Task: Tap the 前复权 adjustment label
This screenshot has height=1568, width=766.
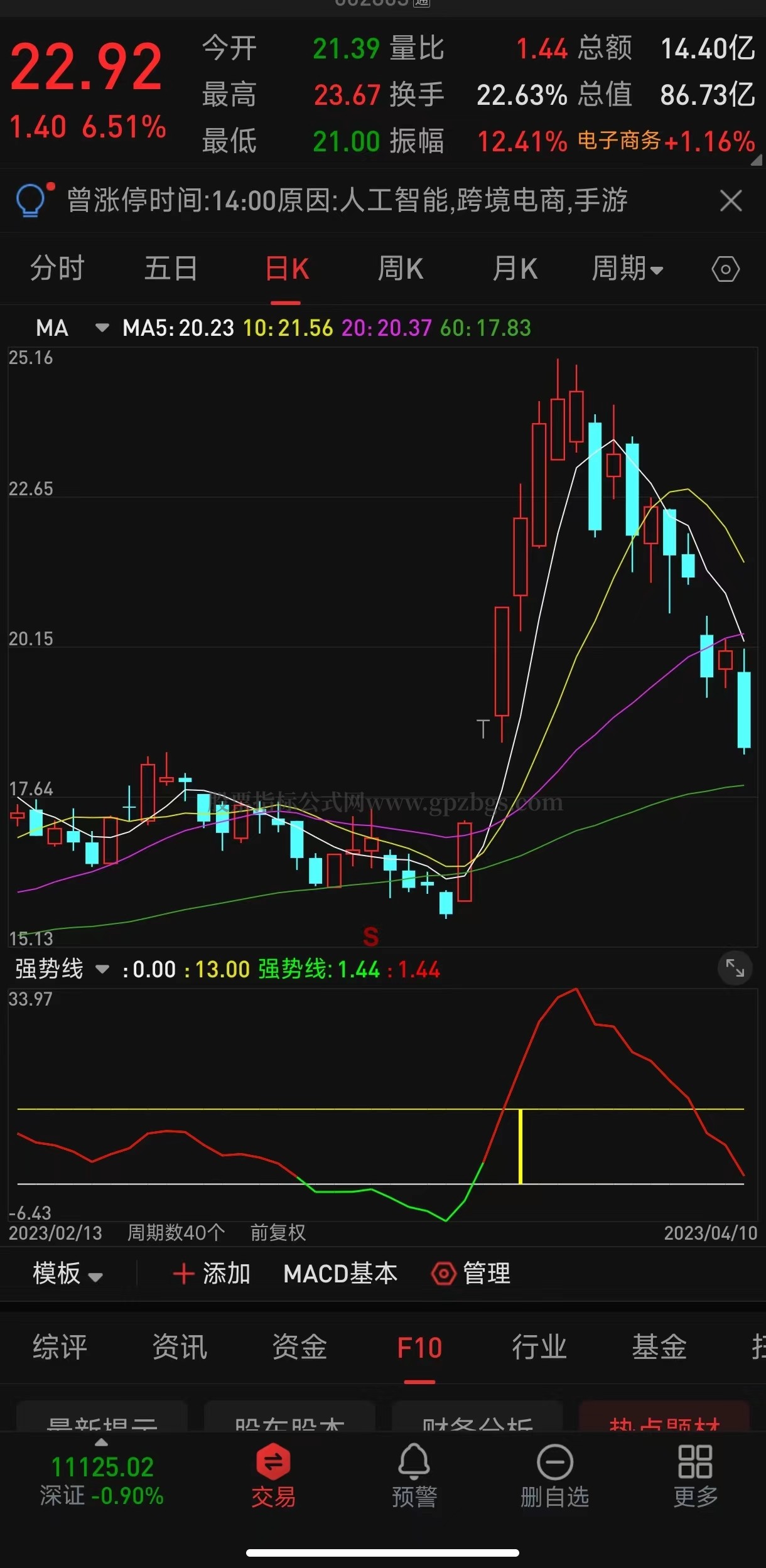Action: click(x=278, y=1233)
